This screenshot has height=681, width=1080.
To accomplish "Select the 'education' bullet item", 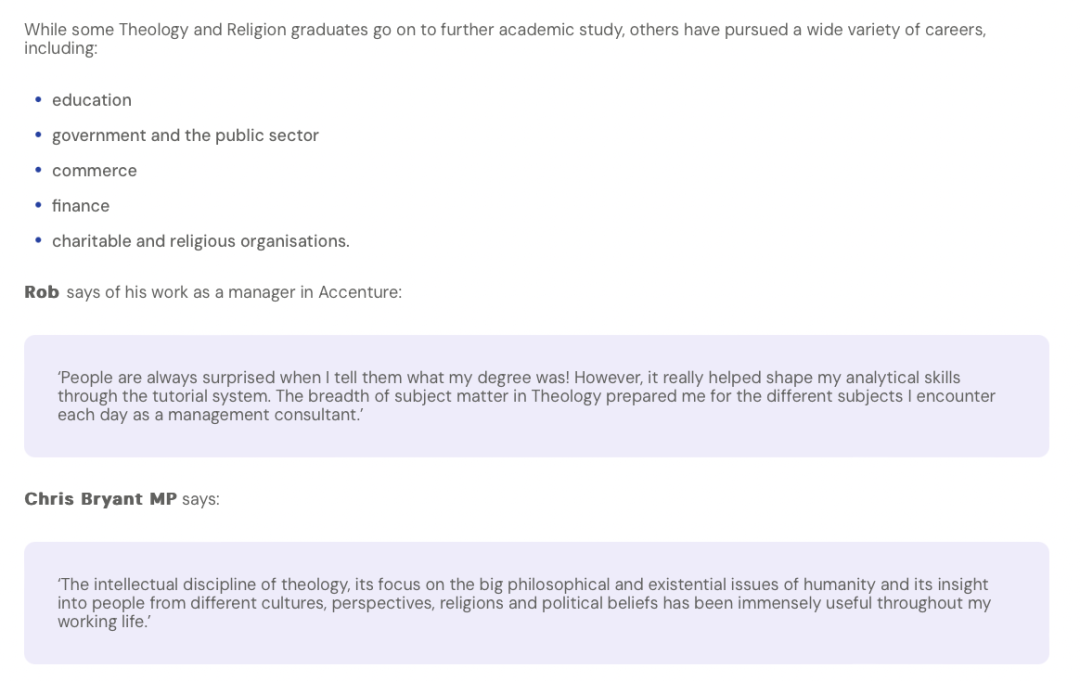I will pos(92,100).
